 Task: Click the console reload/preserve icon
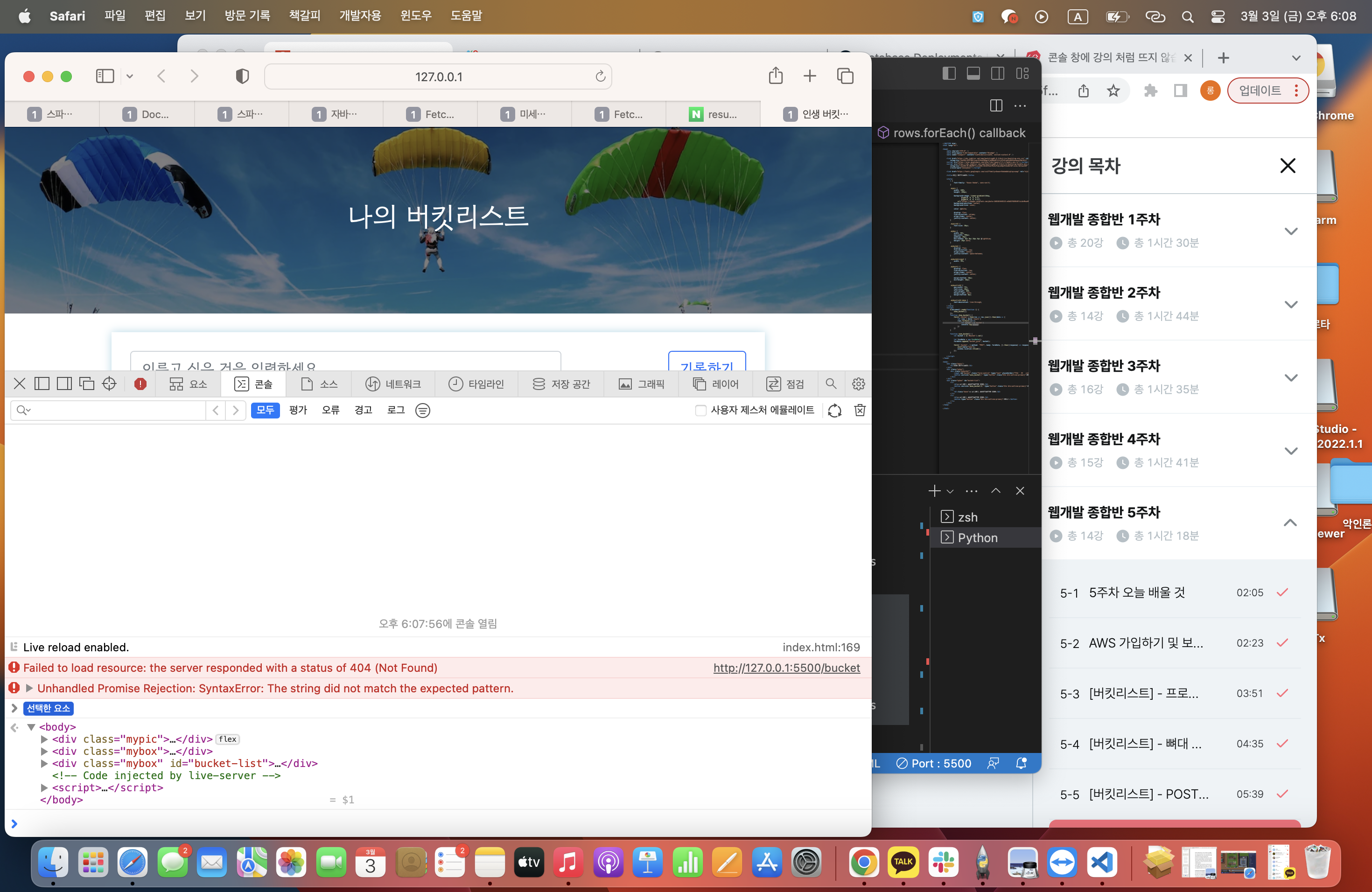[x=834, y=410]
